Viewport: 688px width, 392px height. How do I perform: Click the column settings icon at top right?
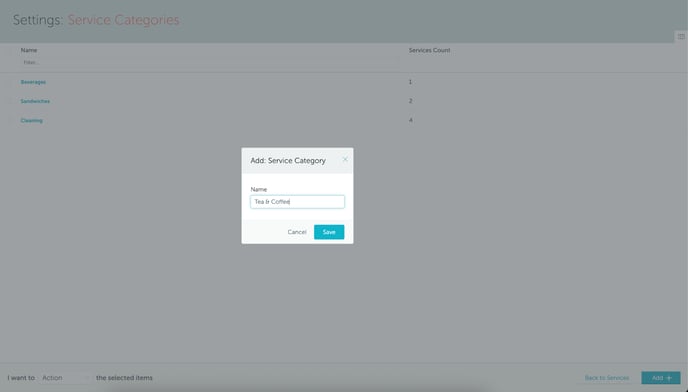pos(681,37)
